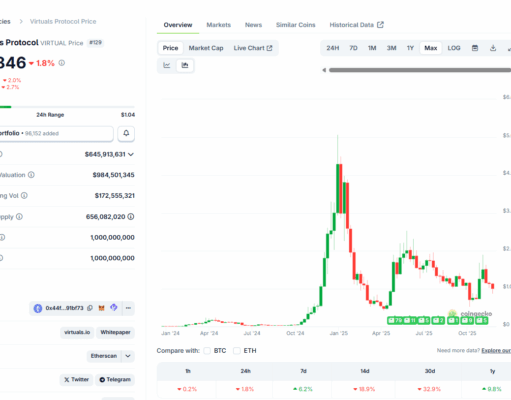Viewport: 511px width, 400px height.
Task: Click info icon right of 656,082,020
Action: (131, 217)
